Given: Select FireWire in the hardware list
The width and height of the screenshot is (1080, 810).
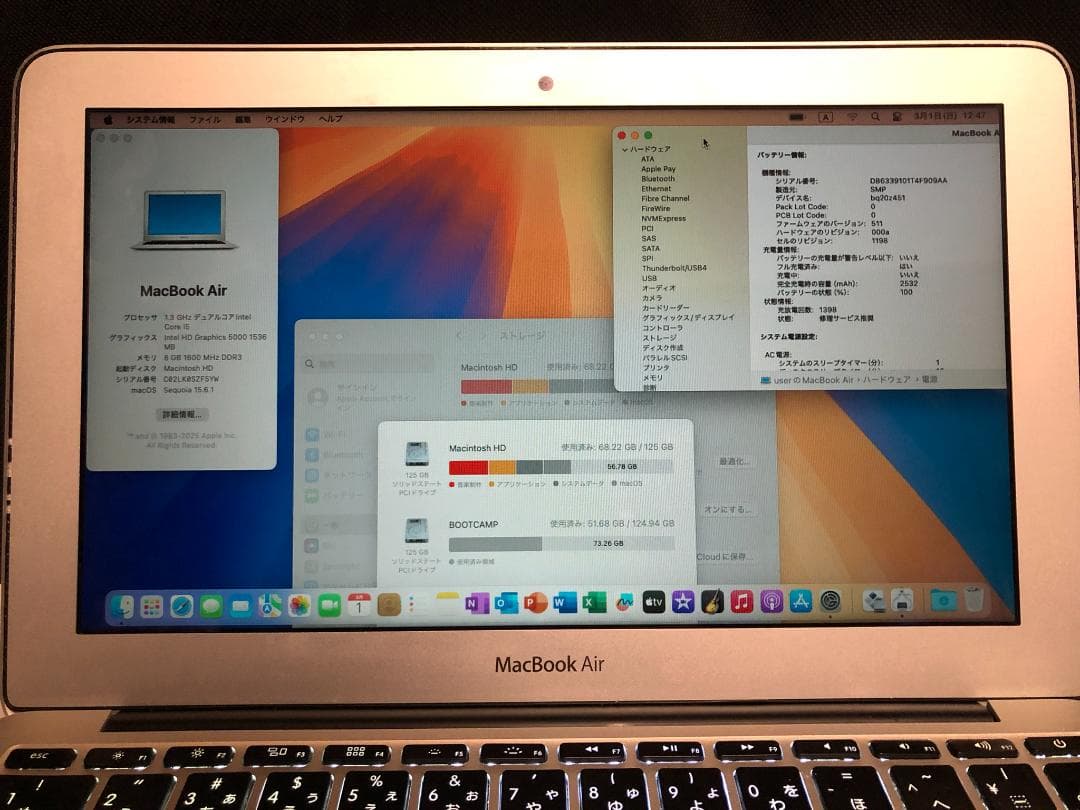Looking at the screenshot, I should coord(655,209).
